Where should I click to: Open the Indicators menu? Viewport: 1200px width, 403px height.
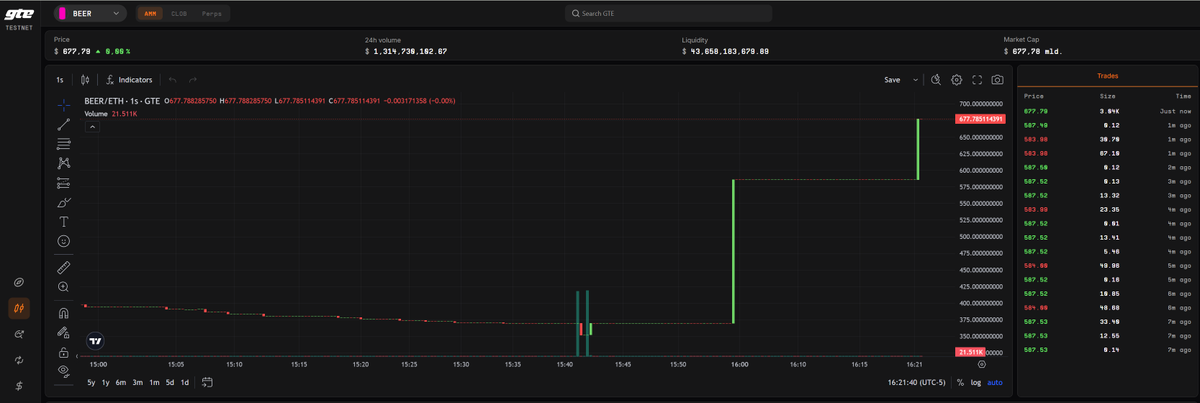(128, 79)
